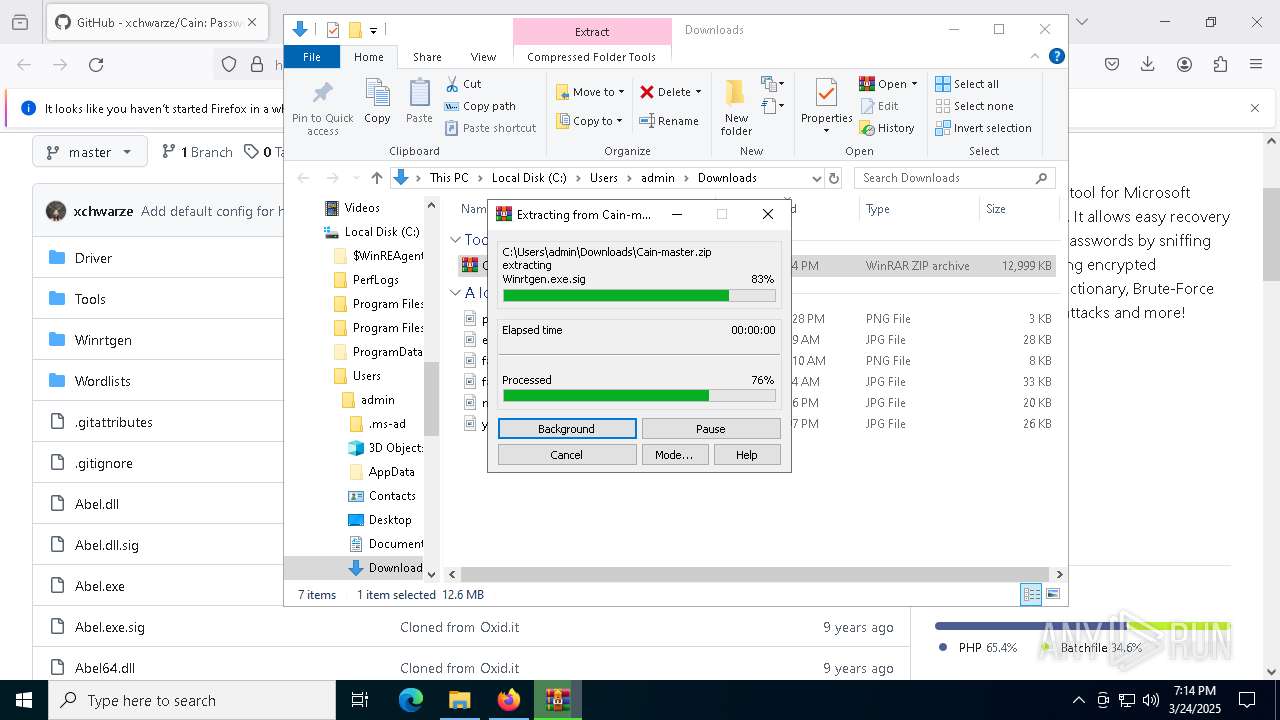Open the Compressed Folder Tools tab
This screenshot has height=720, width=1280.
click(592, 57)
